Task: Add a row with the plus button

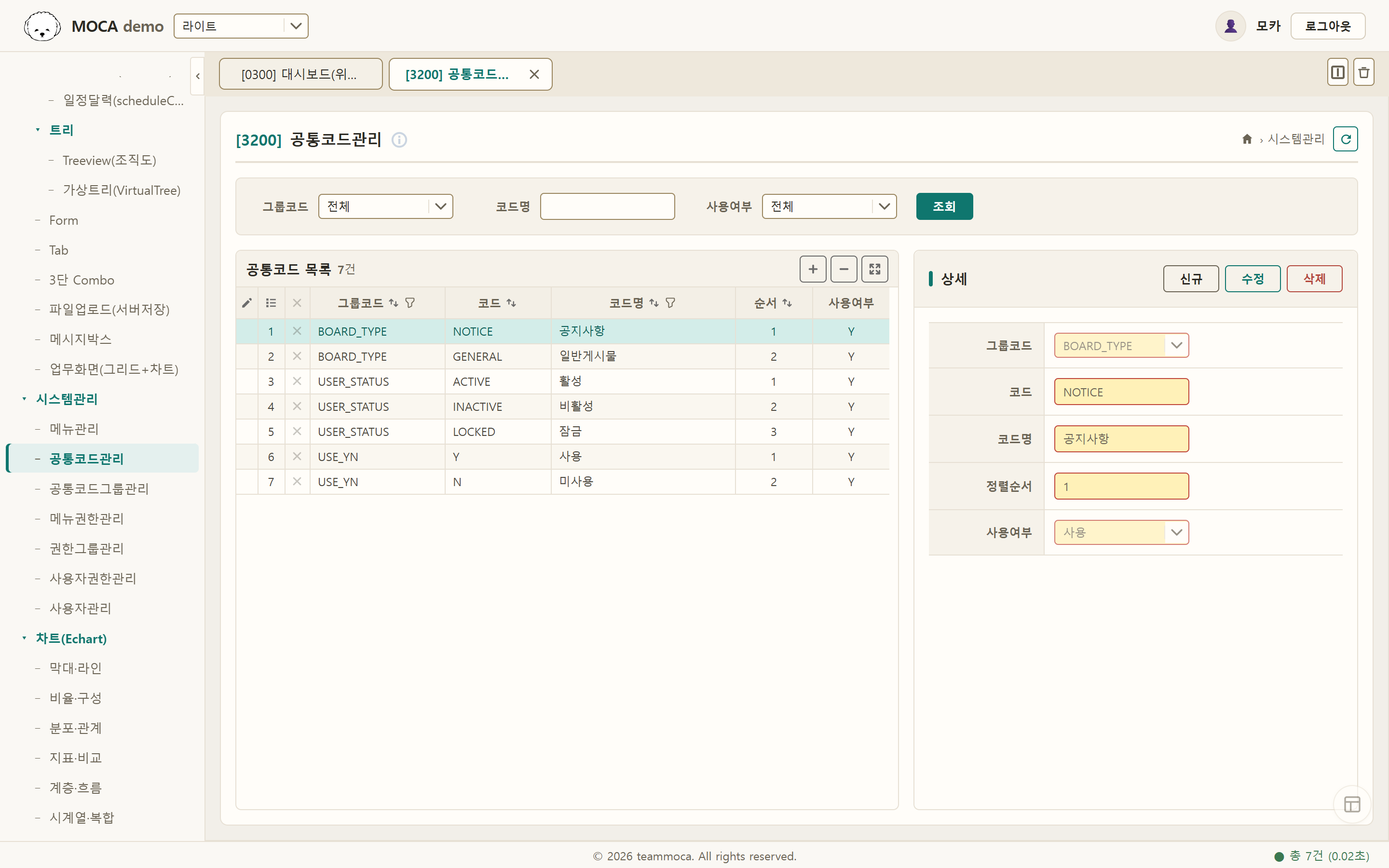Action: (x=813, y=269)
